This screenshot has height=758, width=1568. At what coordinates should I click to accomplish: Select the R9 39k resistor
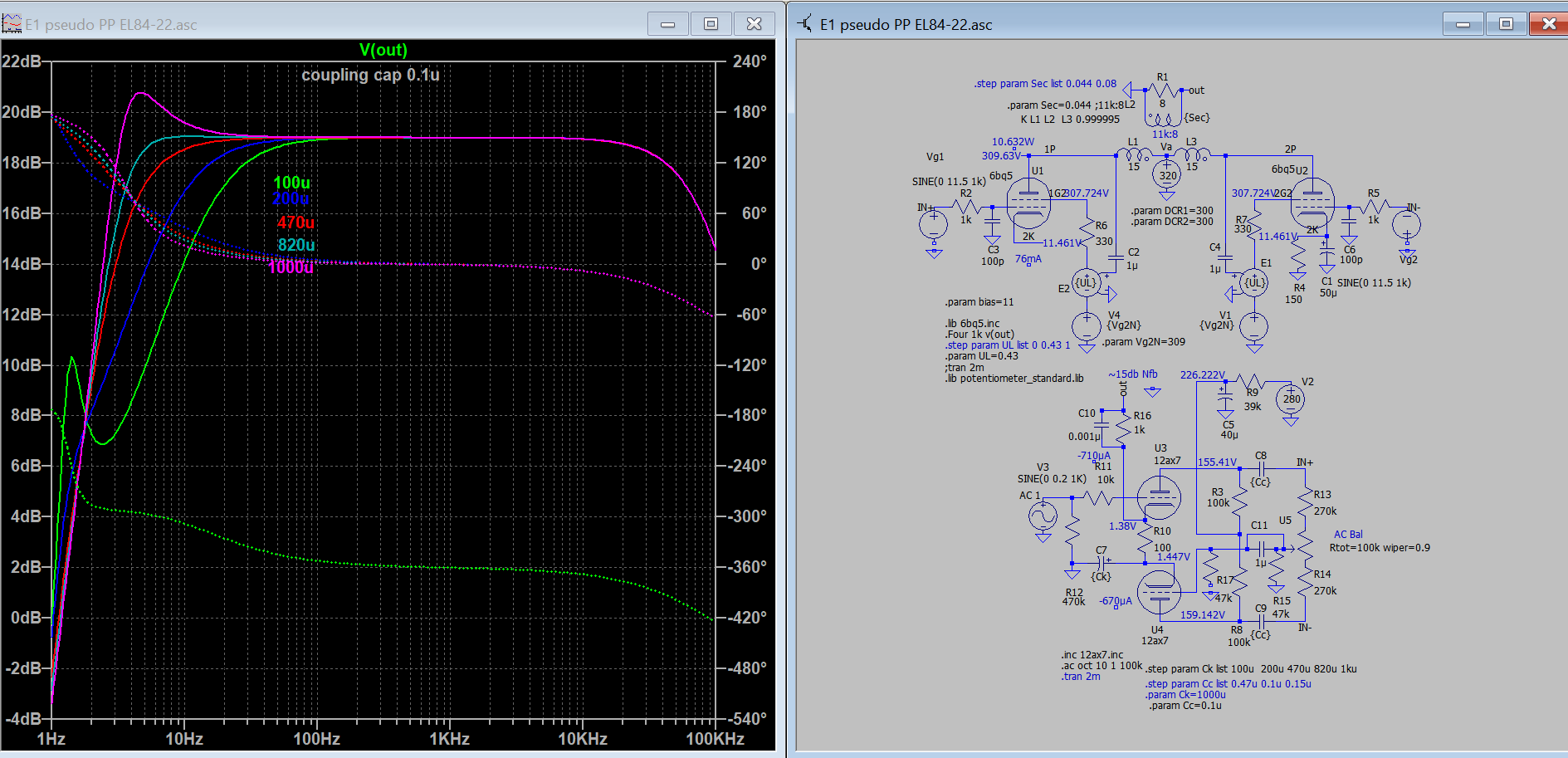[1253, 382]
